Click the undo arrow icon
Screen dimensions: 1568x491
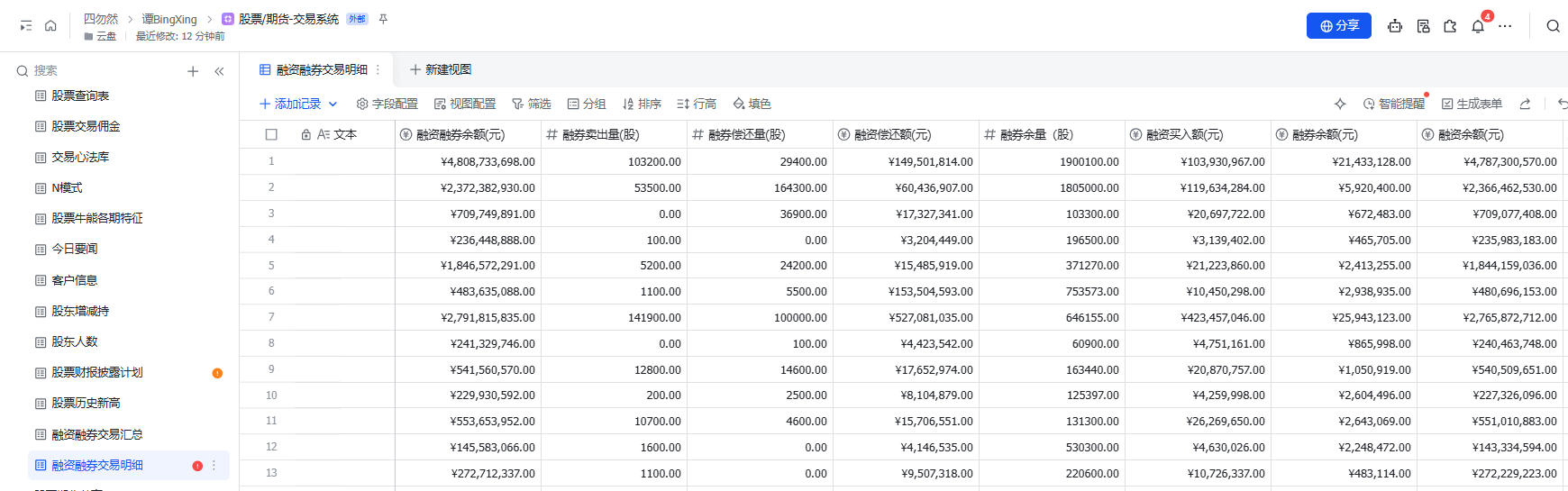(x=1563, y=104)
